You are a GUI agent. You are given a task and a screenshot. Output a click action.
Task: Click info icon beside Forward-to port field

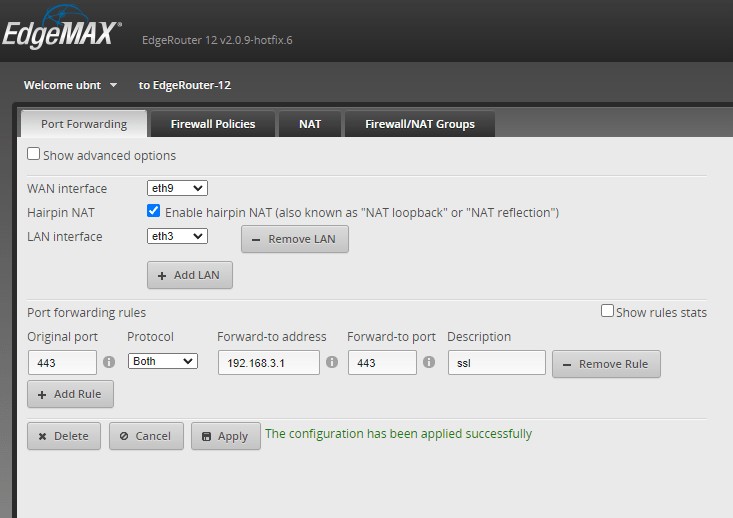pos(429,362)
